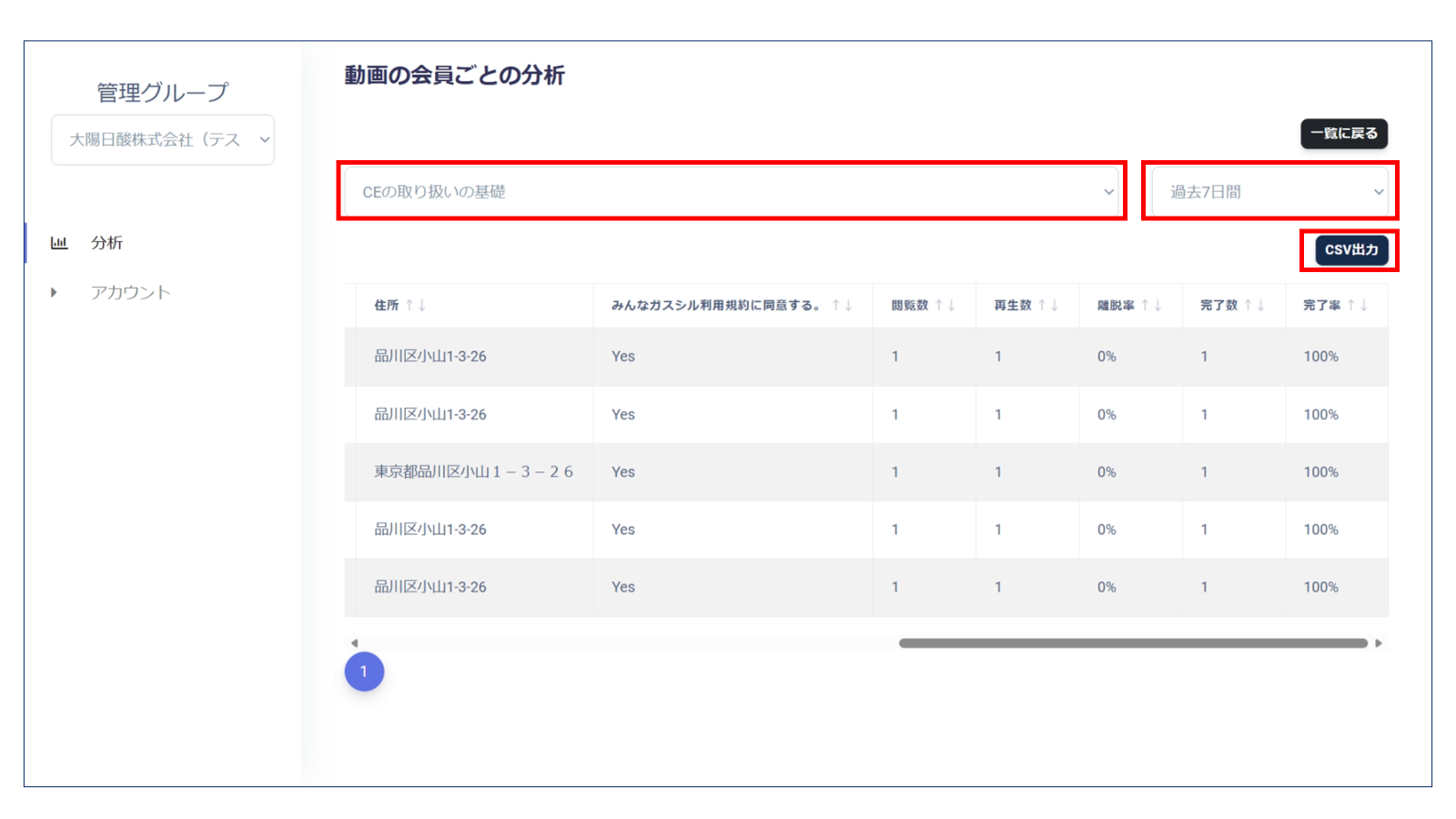Select page 1 in pagination

364,672
